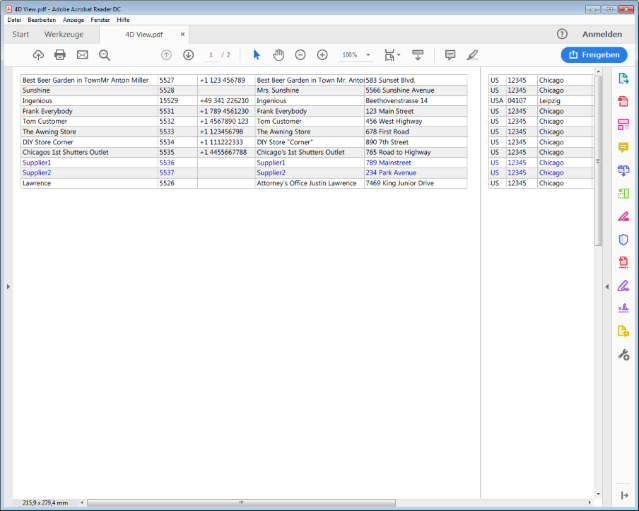Screen dimensions: 639x511
Task: Open the pink Redact sidebar tool
Action: coord(623,216)
